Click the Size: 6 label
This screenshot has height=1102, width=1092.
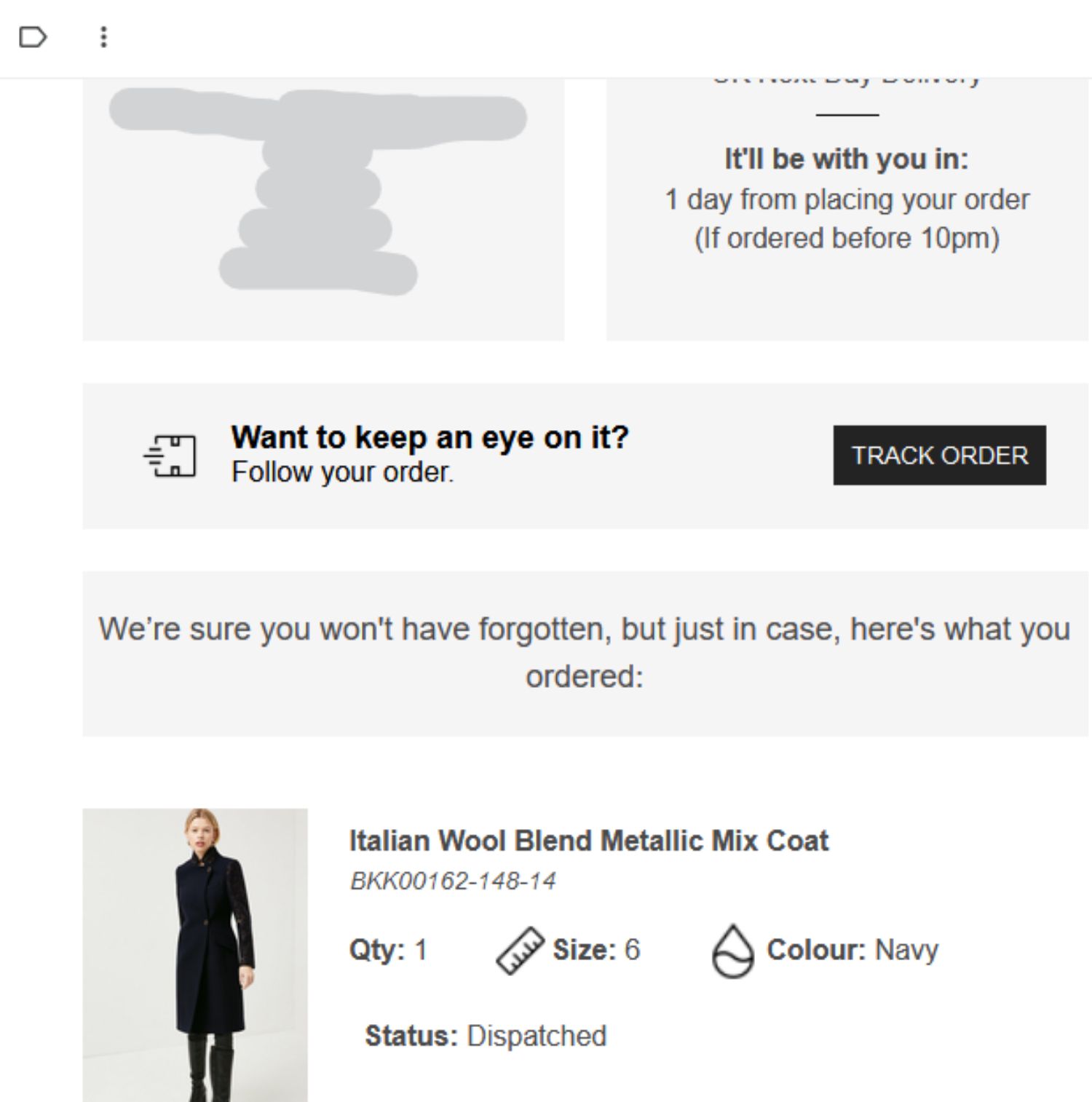(596, 950)
